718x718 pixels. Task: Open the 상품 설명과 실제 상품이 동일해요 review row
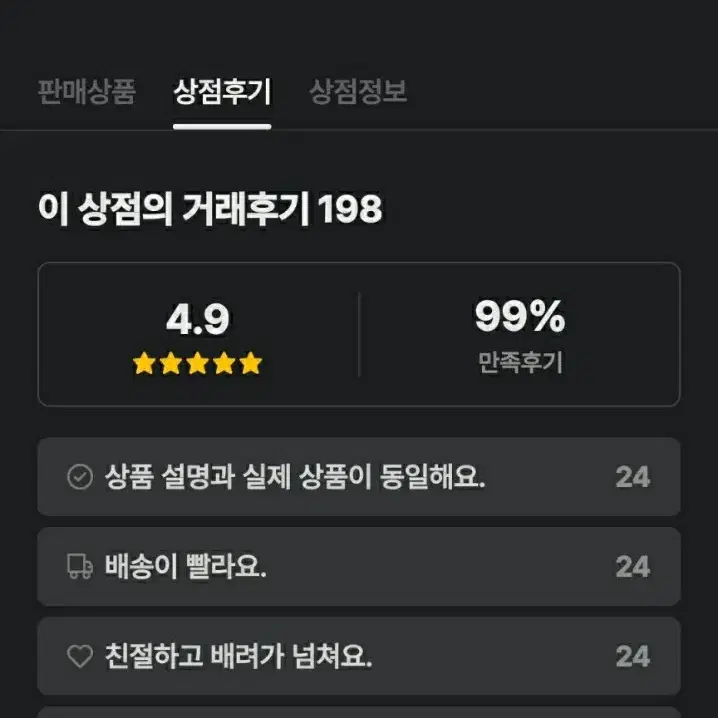coord(359,477)
